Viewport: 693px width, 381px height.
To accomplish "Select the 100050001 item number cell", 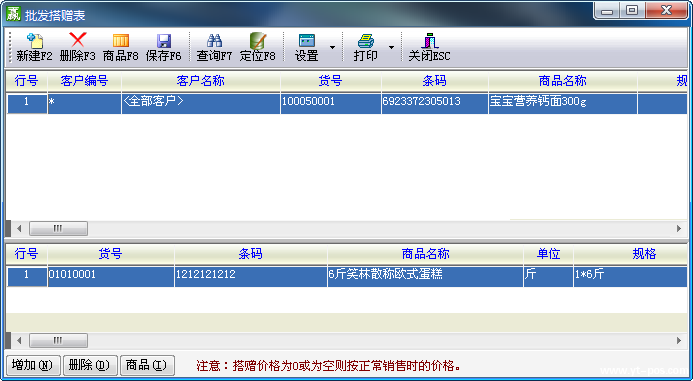I will tap(331, 103).
